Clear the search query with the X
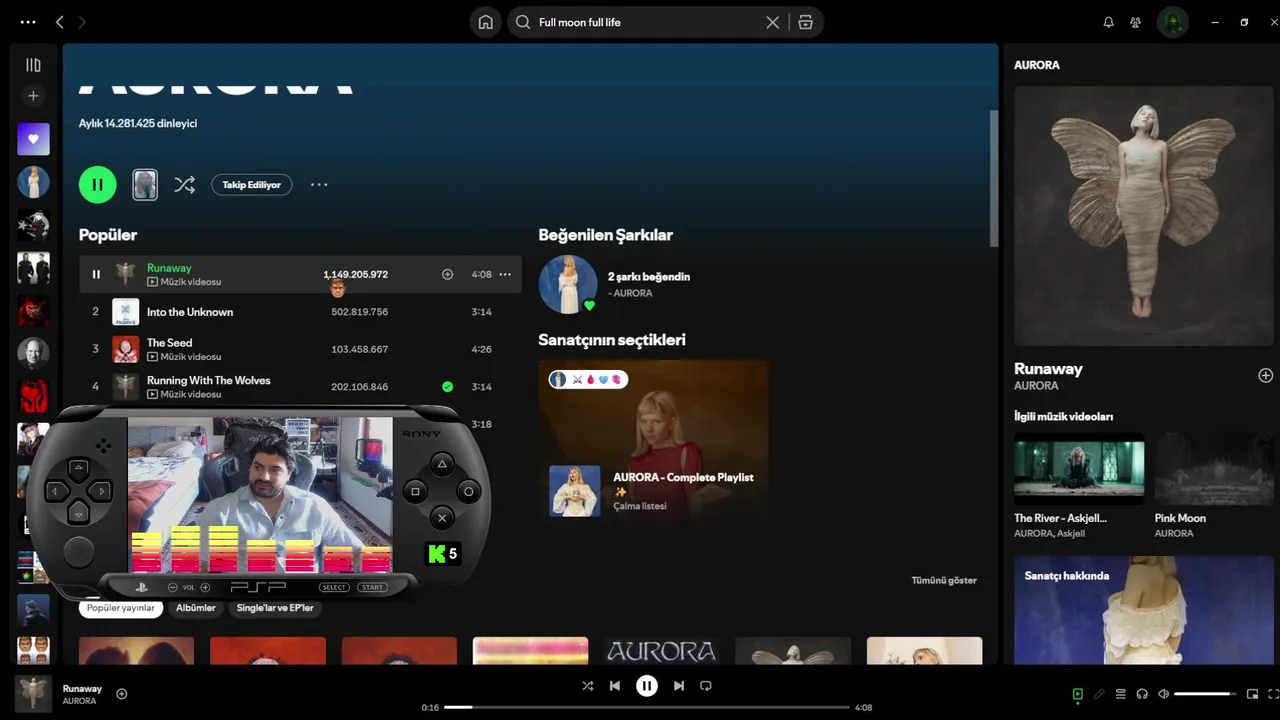 (772, 22)
